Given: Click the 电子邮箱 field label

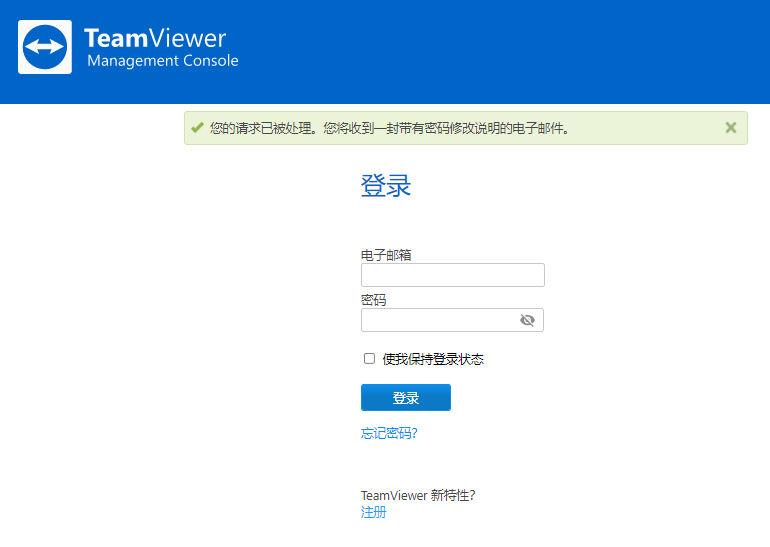Looking at the screenshot, I should click(x=386, y=255).
